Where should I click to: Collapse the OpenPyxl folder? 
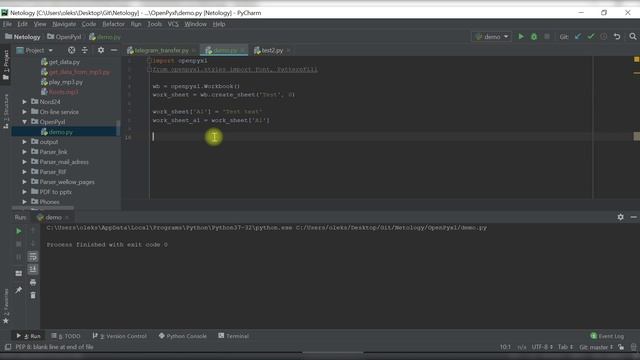tap(24, 122)
